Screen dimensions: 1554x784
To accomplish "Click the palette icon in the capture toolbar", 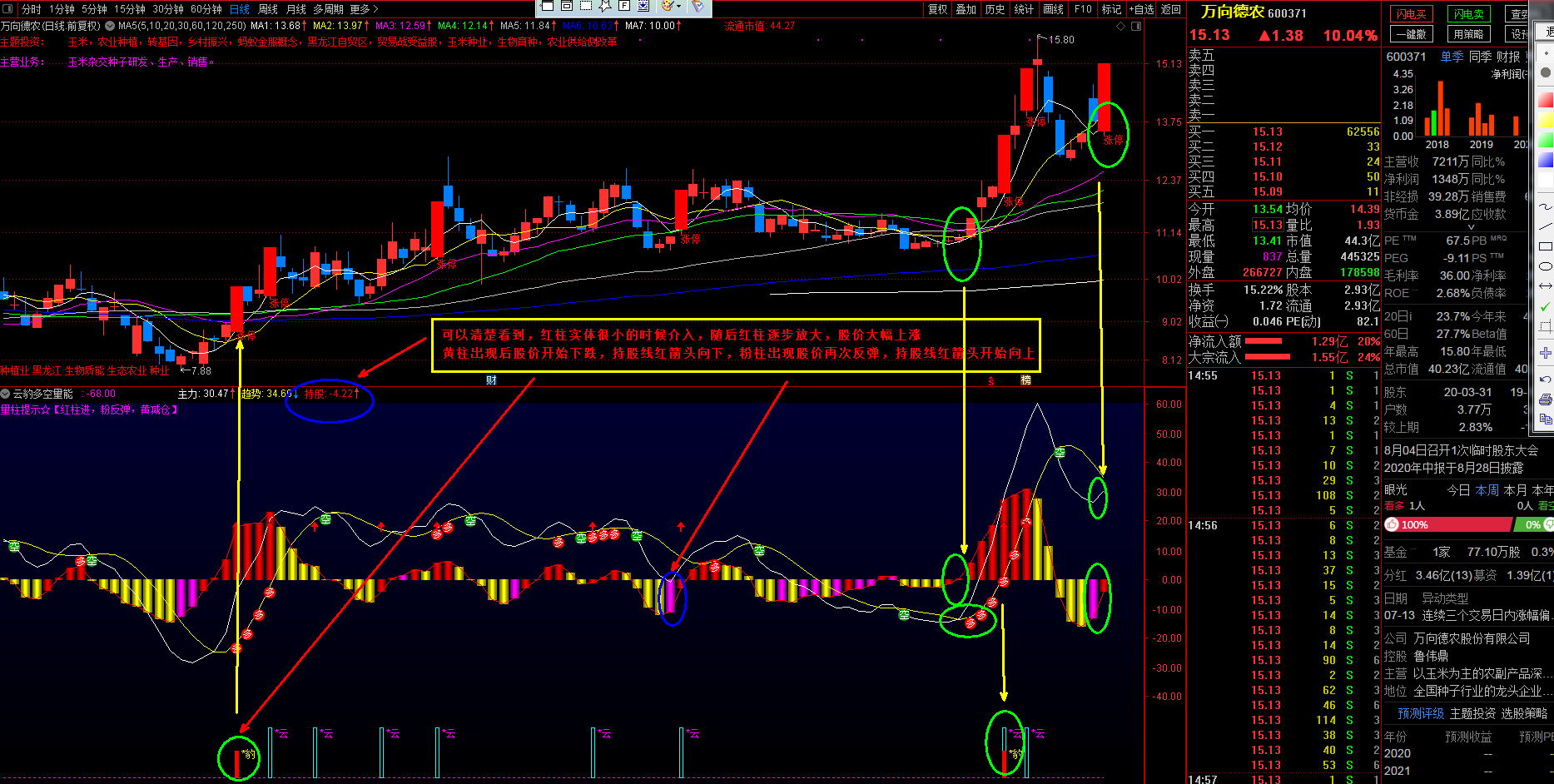I will tap(668, 6).
